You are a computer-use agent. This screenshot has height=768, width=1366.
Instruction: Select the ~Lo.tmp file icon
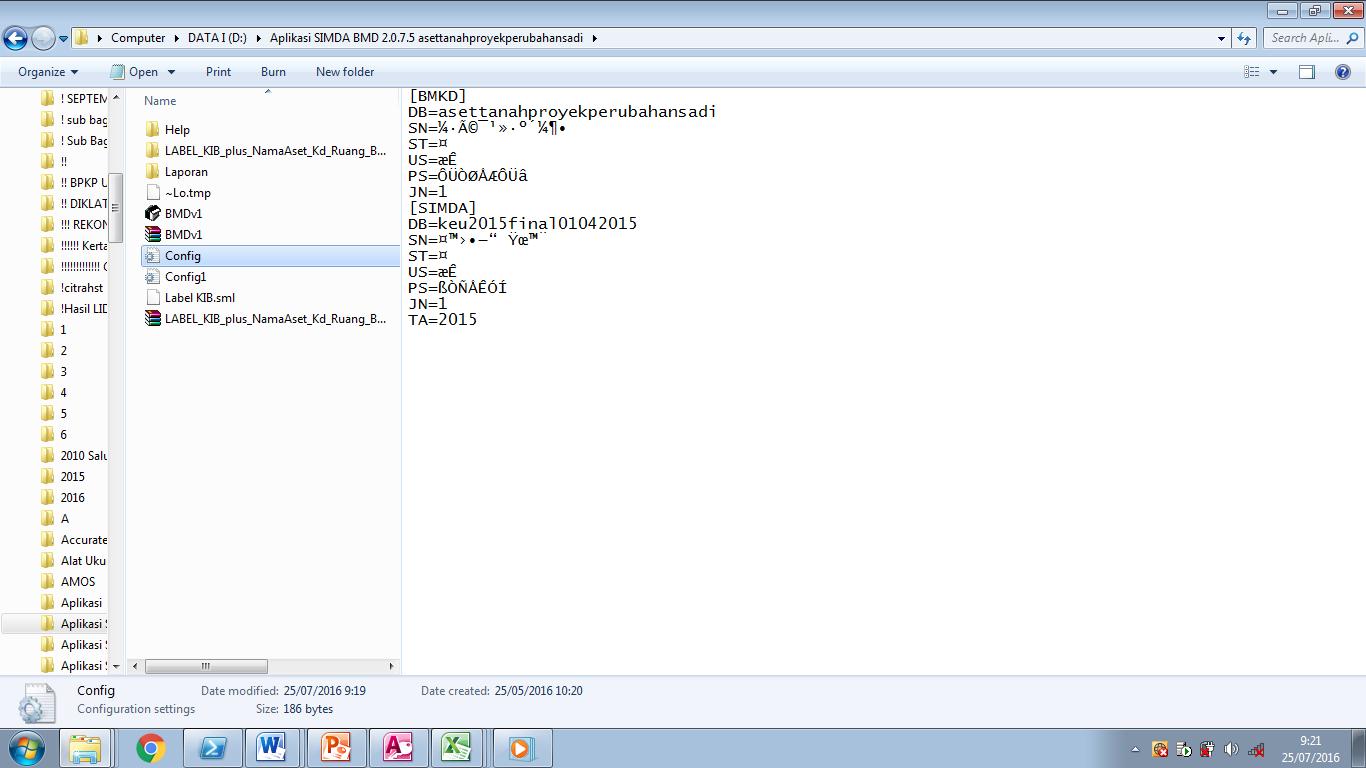pos(153,193)
